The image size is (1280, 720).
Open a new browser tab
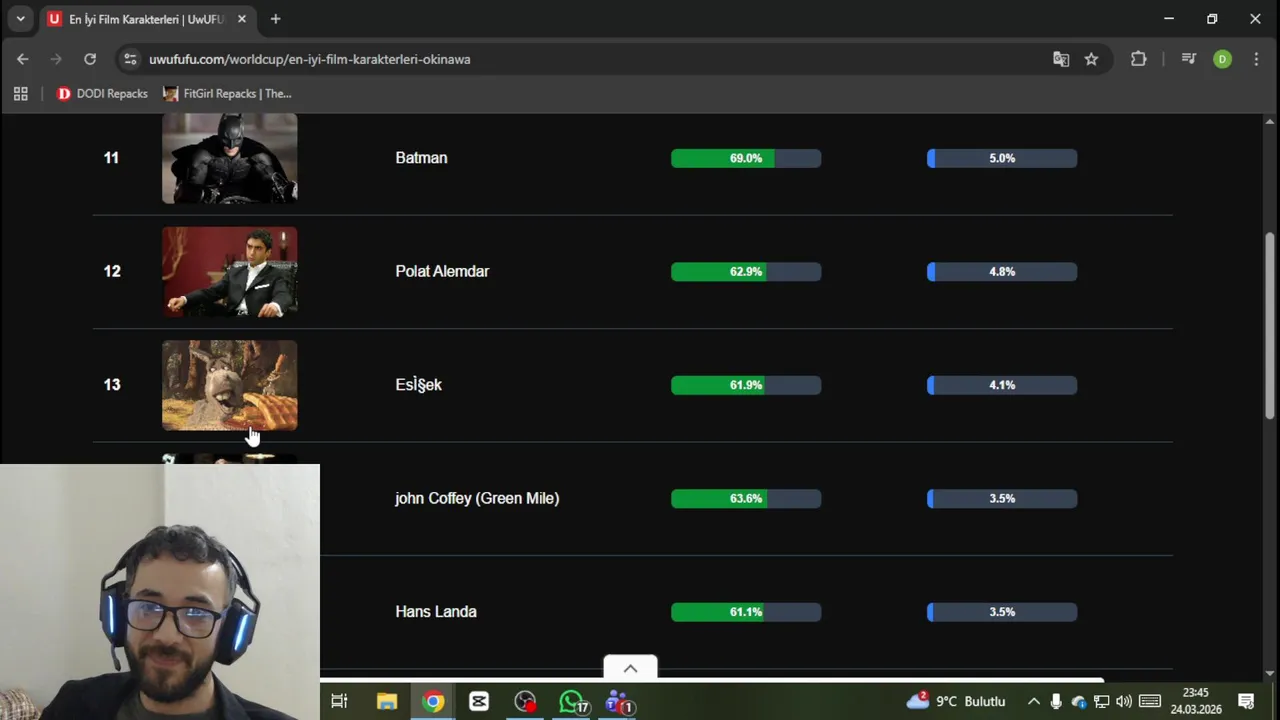point(275,19)
